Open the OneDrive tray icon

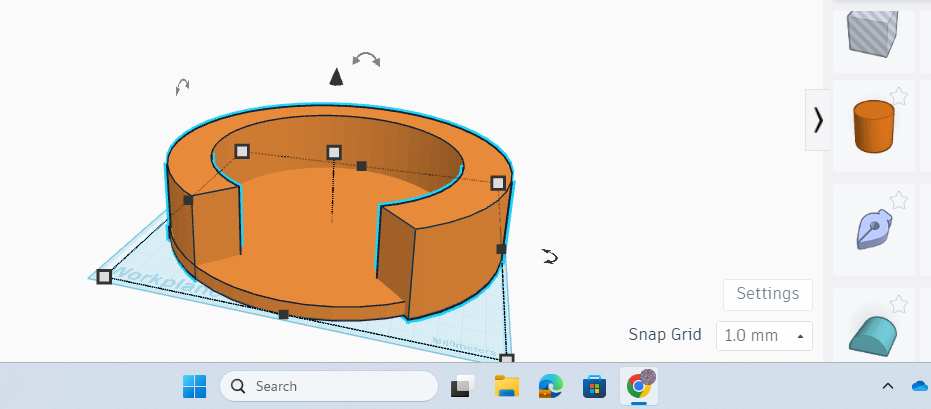point(920,386)
